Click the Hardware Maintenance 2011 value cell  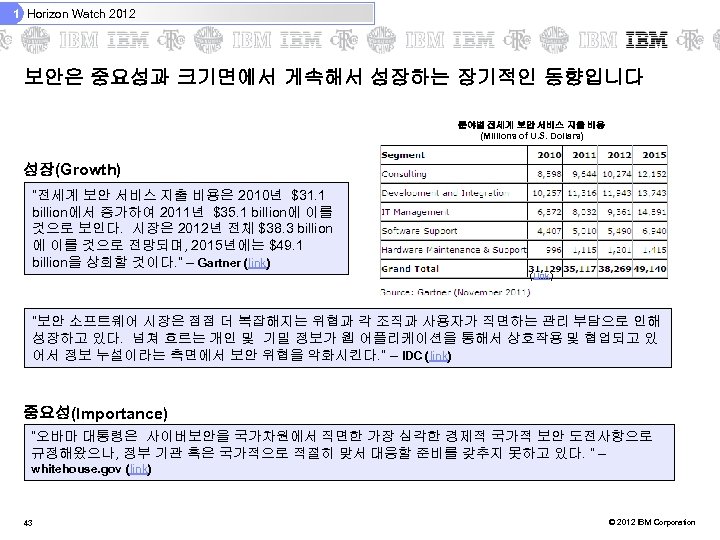coord(580,249)
